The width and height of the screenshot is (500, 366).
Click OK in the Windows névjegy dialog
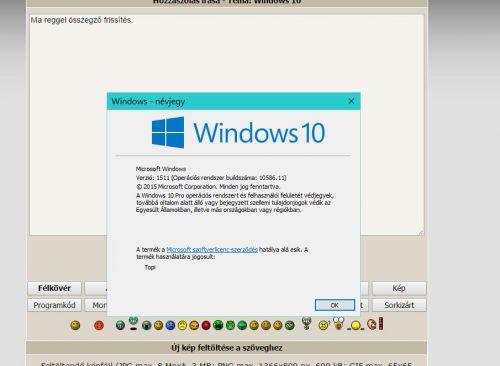click(x=335, y=305)
